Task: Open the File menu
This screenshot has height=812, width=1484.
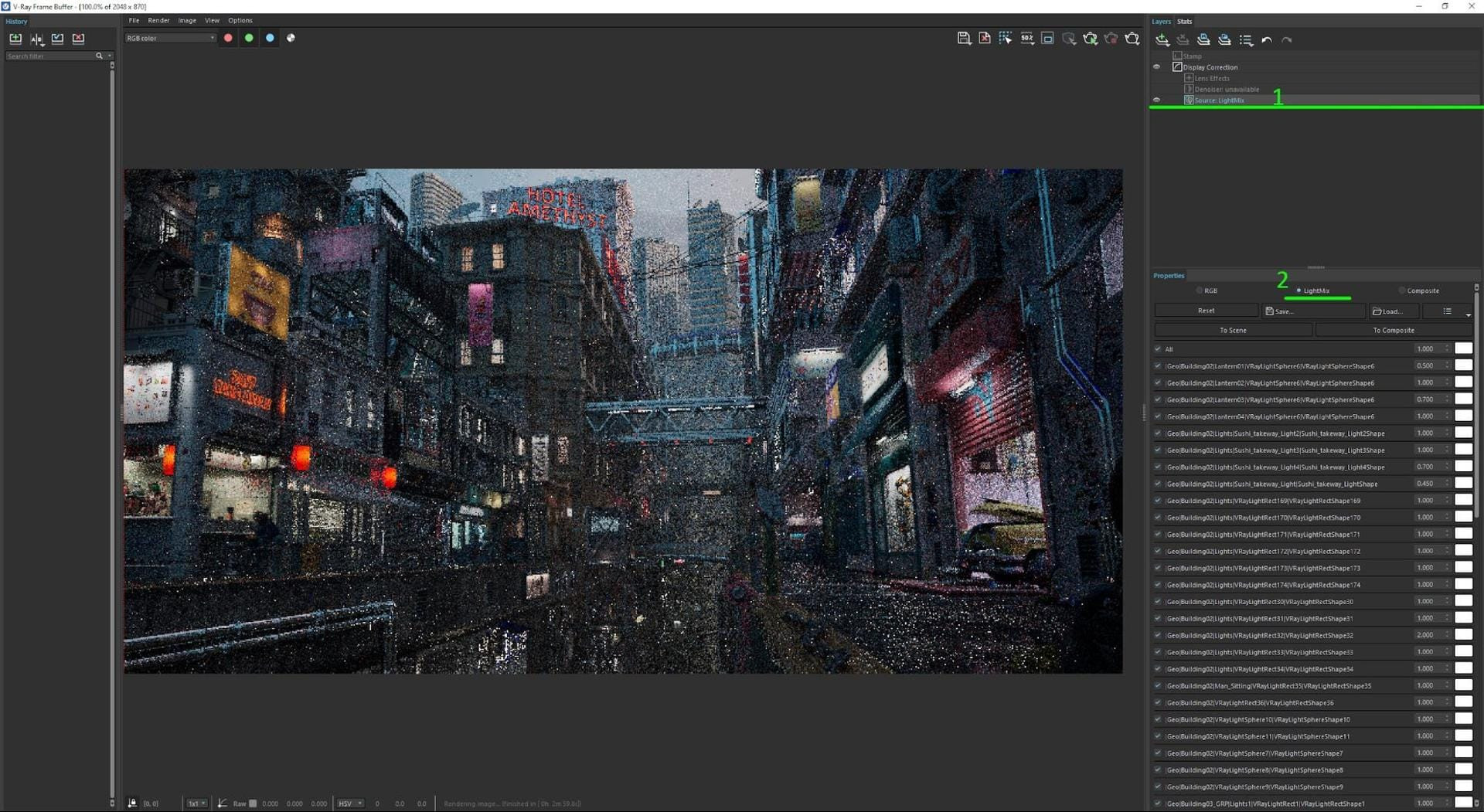Action: click(x=134, y=21)
